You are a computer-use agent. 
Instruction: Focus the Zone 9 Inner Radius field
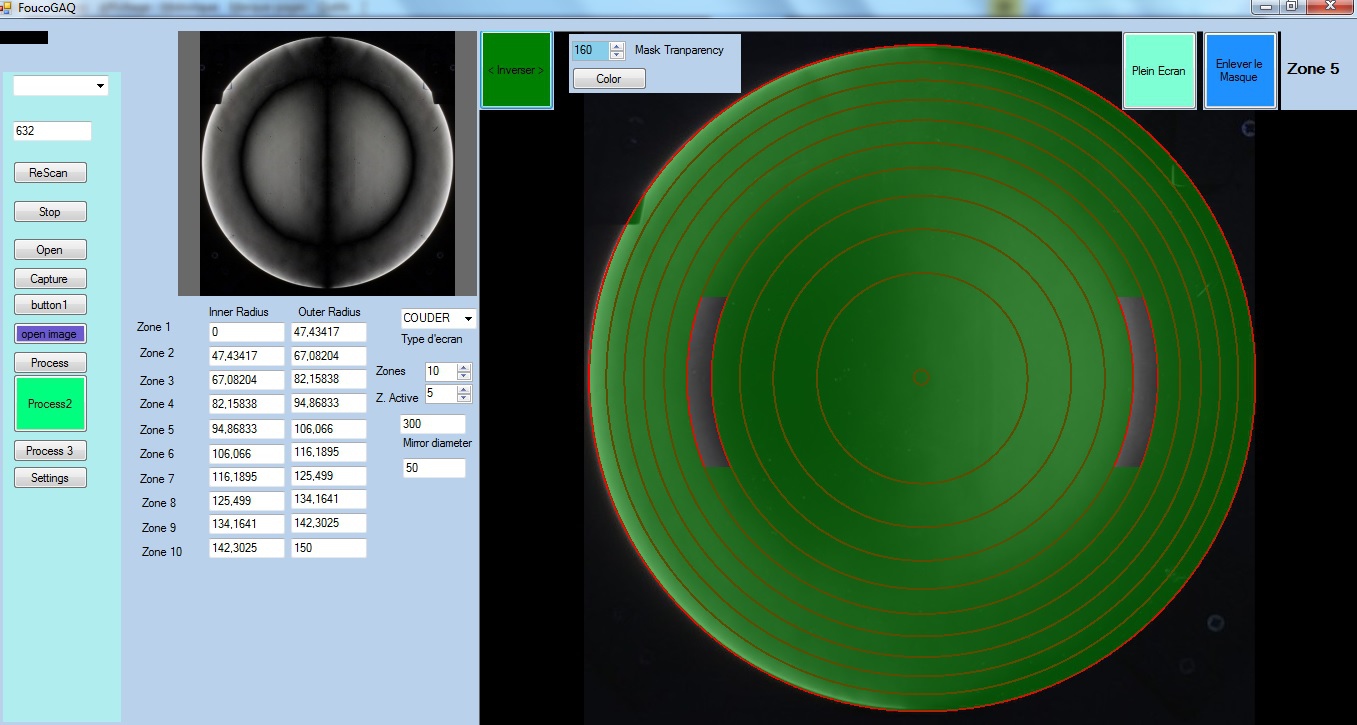click(x=247, y=523)
